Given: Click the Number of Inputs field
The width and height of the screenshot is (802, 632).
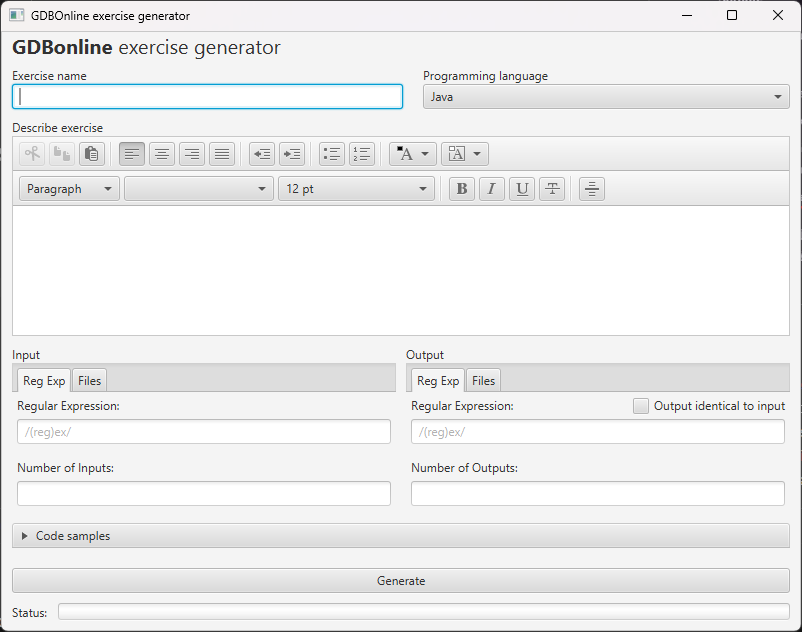Looking at the screenshot, I should pyautogui.click(x=204, y=493).
